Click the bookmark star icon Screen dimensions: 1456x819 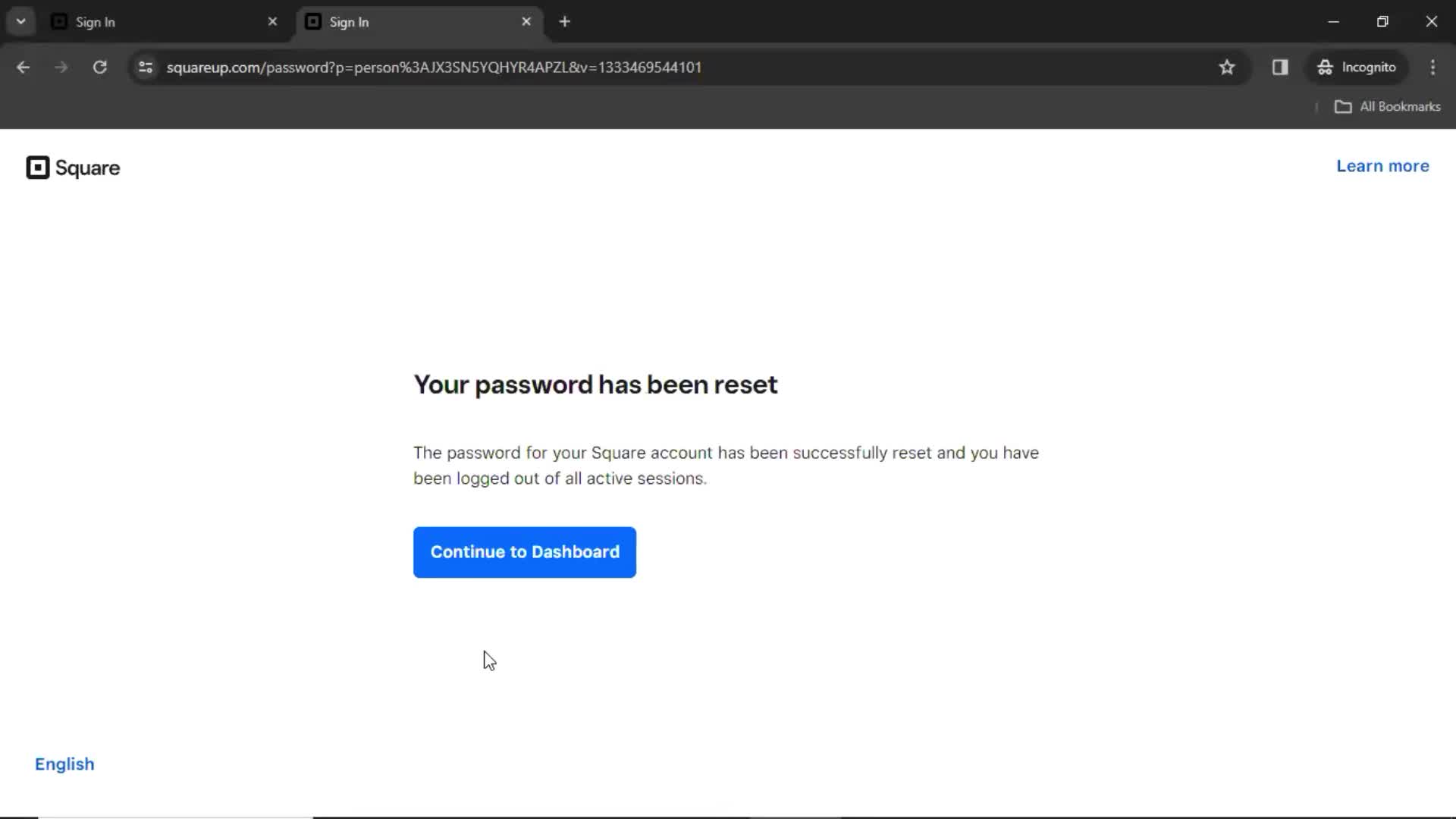coord(1228,68)
